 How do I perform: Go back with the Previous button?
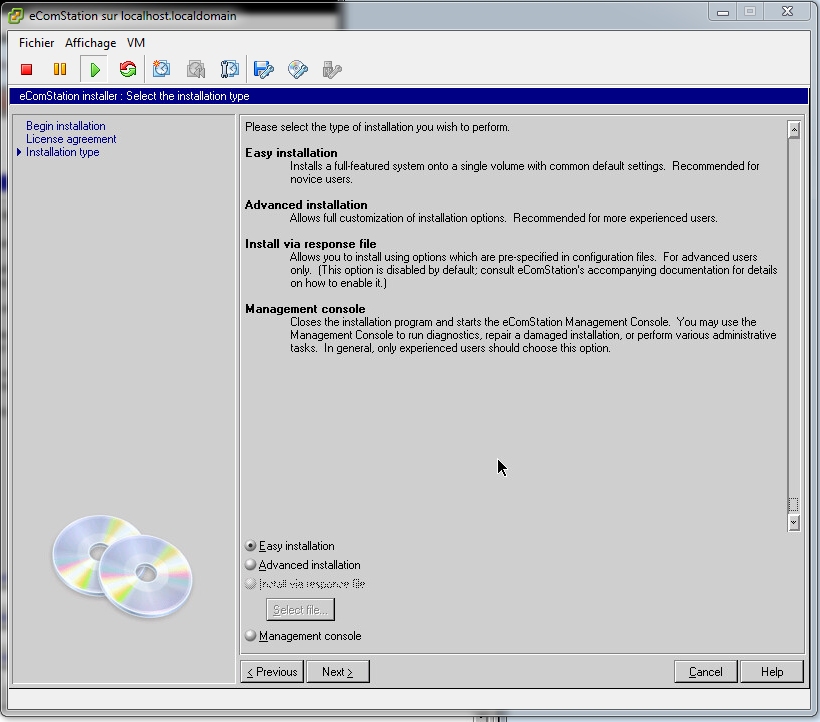pyautogui.click(x=272, y=672)
